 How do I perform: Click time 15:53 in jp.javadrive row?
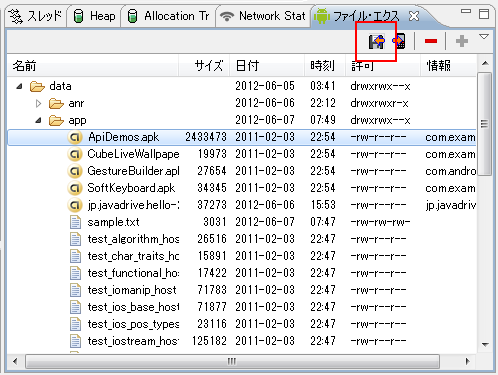click(323, 205)
